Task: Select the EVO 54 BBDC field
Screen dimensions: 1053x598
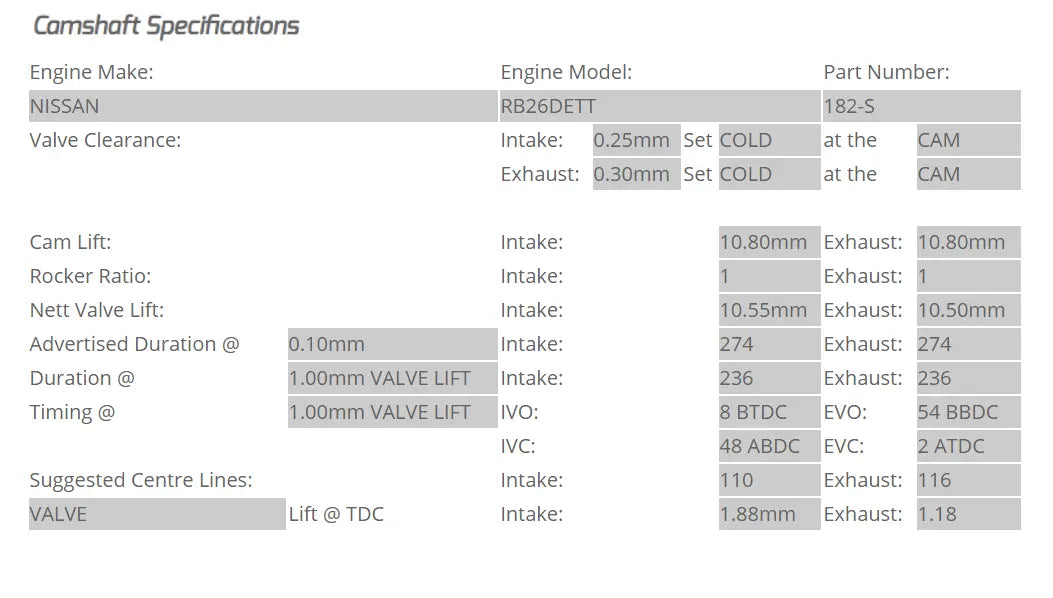Action: [x=968, y=412]
